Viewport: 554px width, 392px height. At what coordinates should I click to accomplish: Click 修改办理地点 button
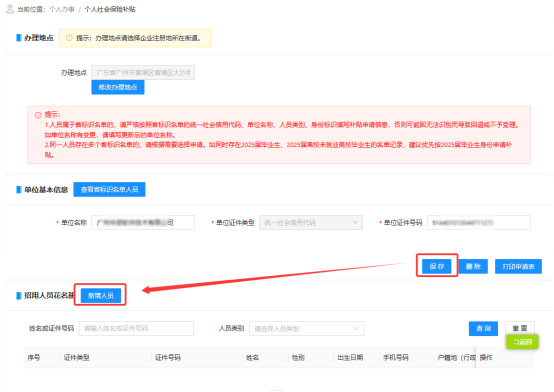[x=118, y=87]
